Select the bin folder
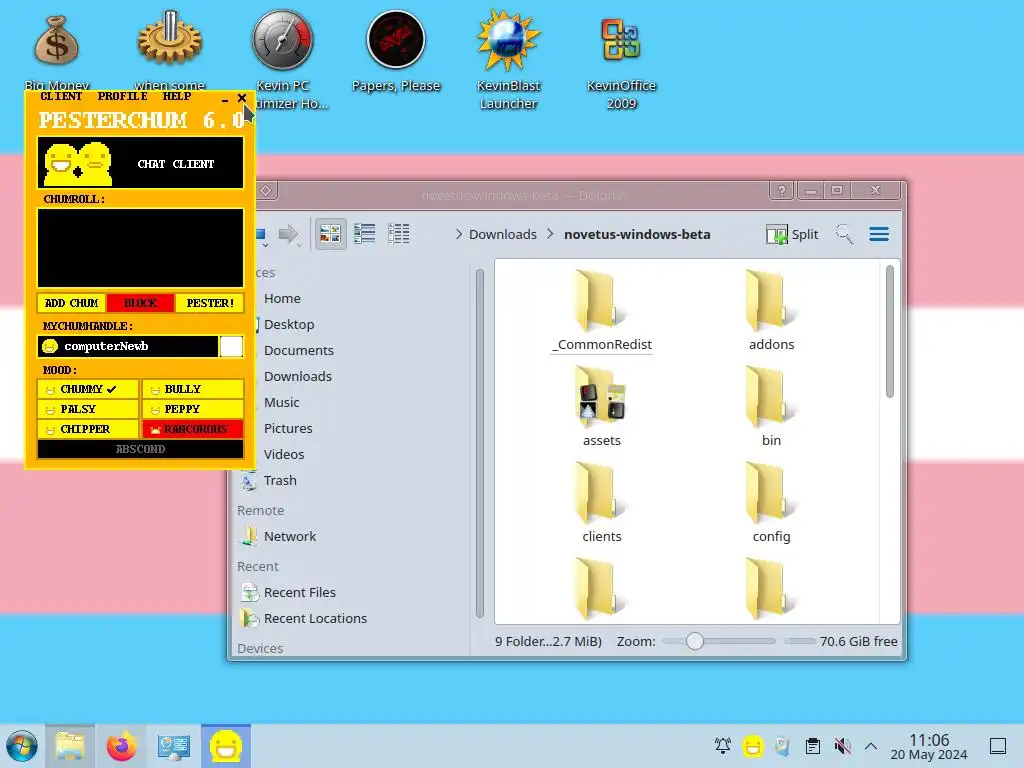 point(771,406)
